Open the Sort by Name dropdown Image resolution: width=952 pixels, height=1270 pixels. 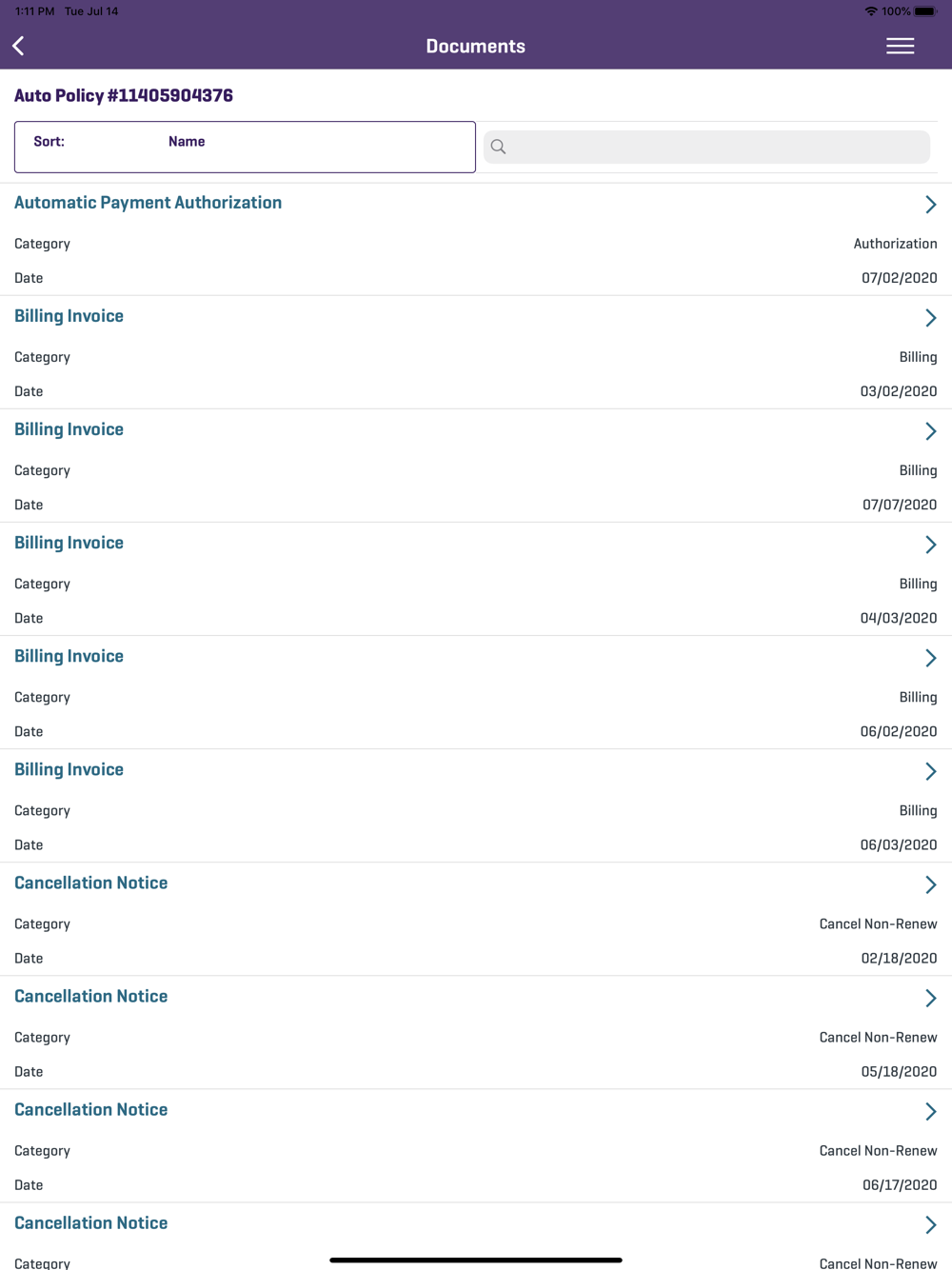tap(245, 147)
